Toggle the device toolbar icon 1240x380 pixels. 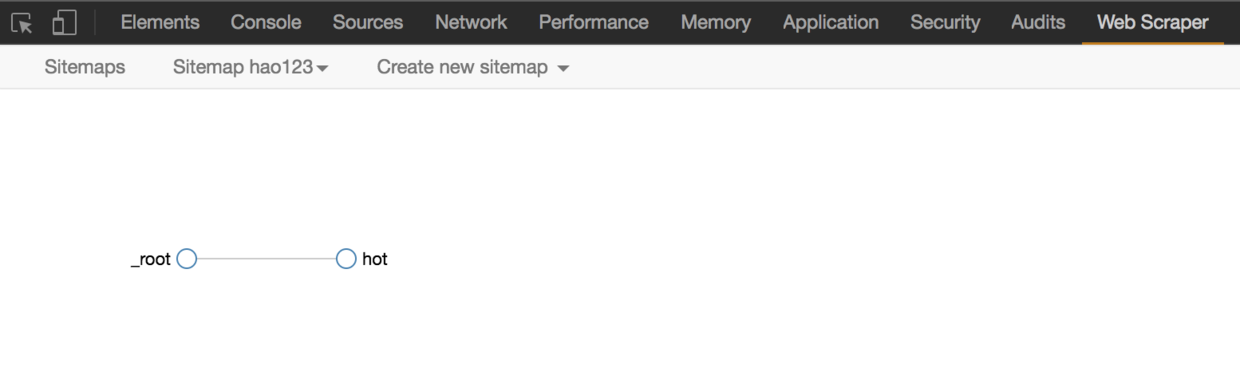click(x=64, y=22)
